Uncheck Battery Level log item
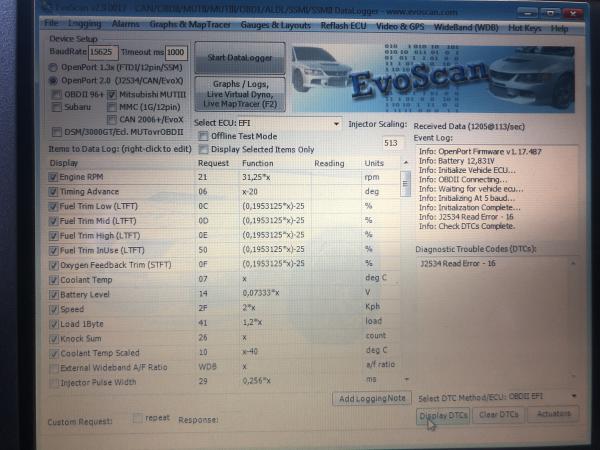Screen dimensions: 600x450 click(54, 295)
